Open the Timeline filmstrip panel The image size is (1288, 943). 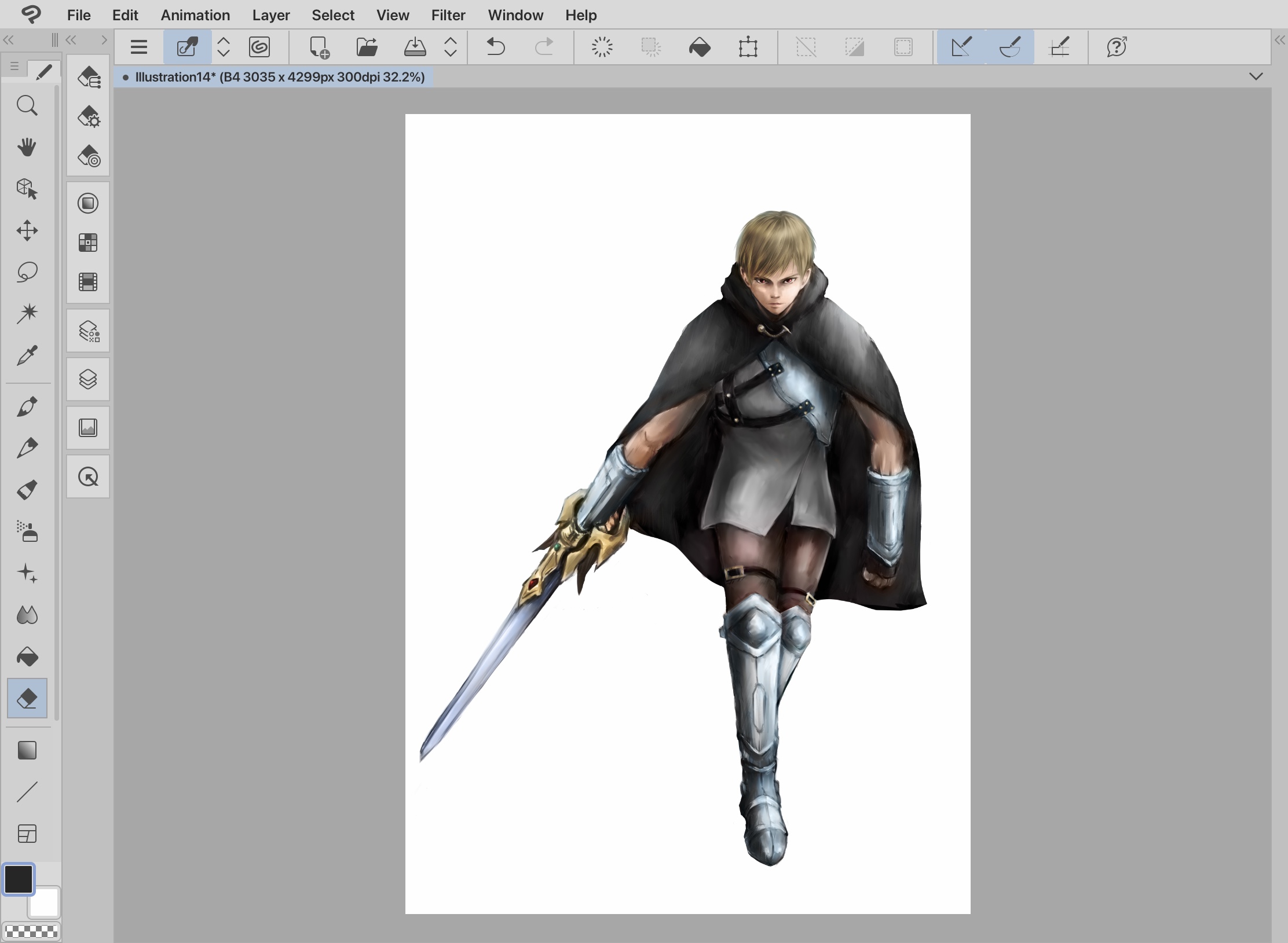[x=88, y=282]
